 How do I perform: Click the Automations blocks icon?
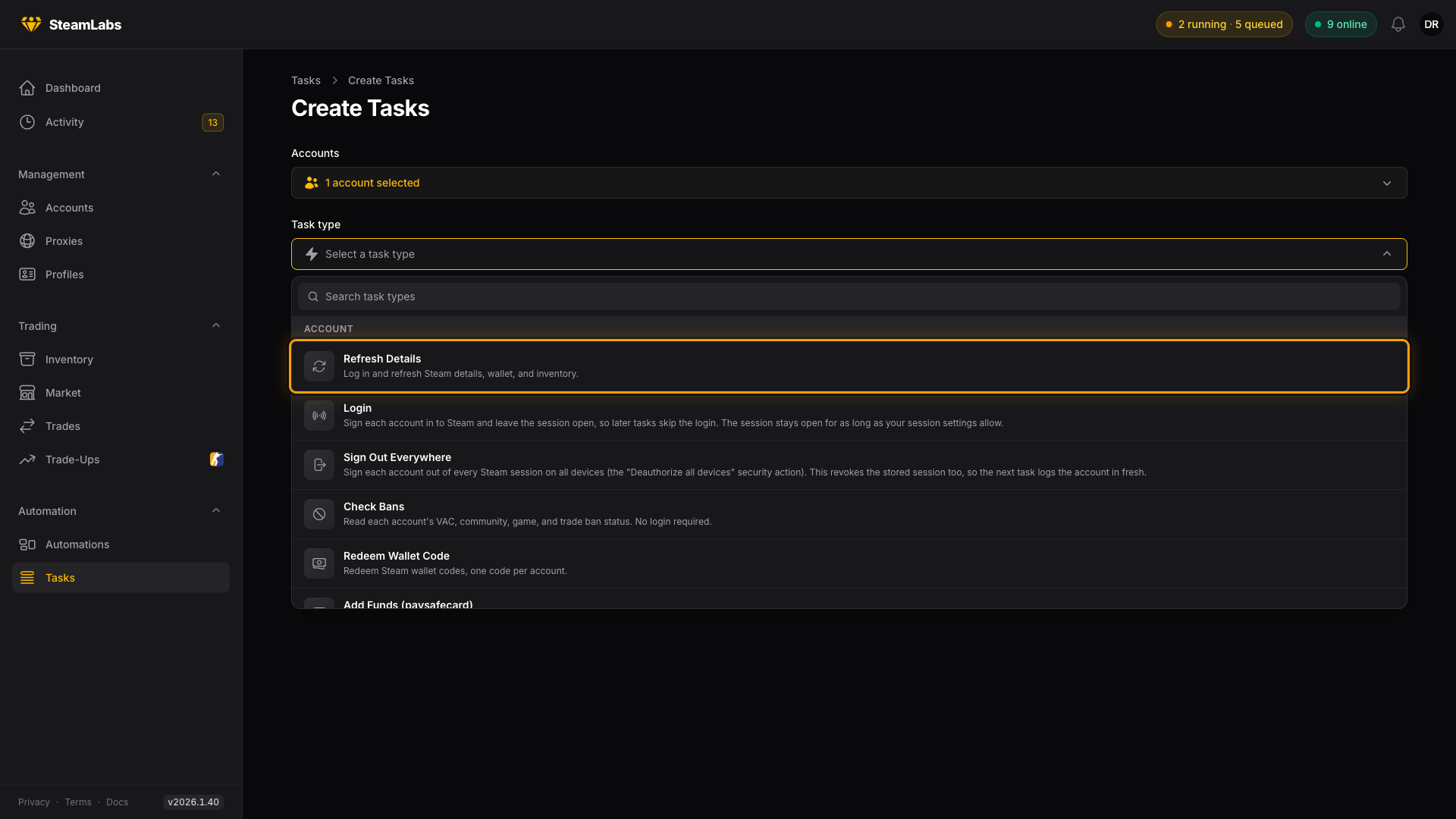27,544
